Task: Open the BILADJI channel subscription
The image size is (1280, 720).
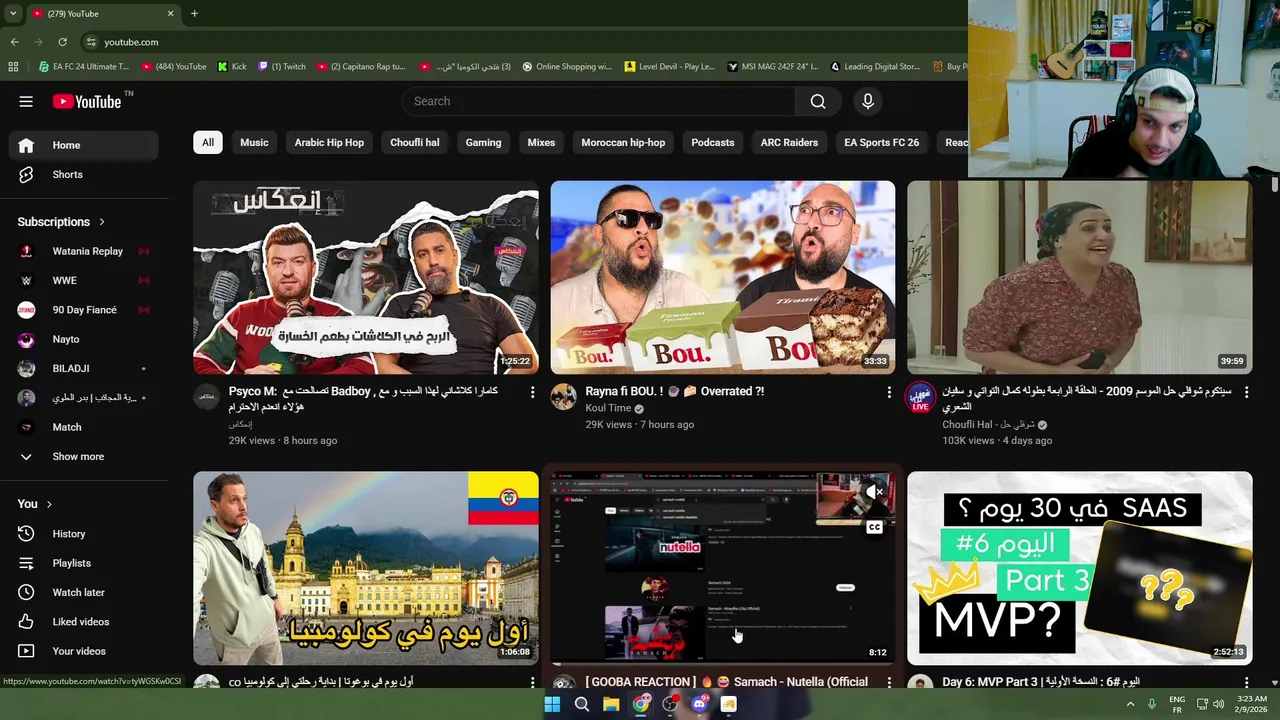Action: pyautogui.click(x=84, y=369)
